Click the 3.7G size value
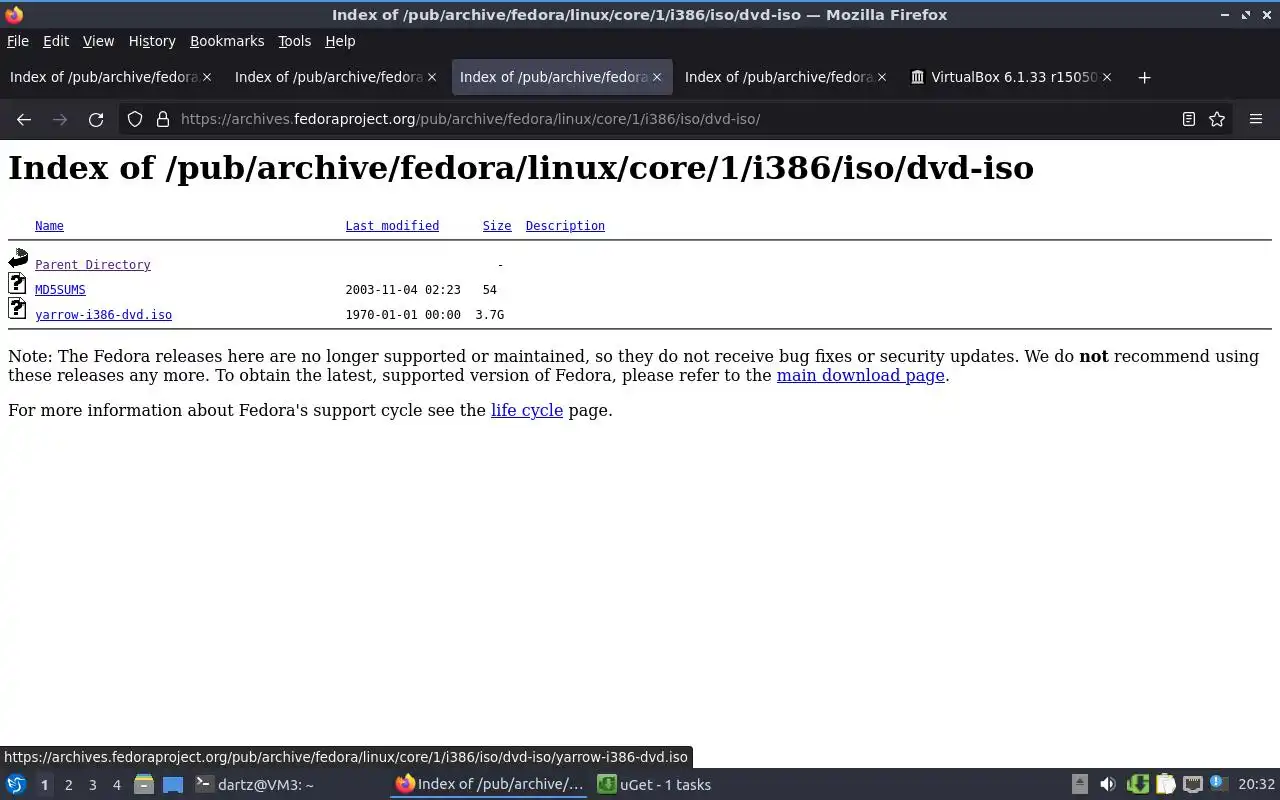The width and height of the screenshot is (1280, 800). tap(489, 315)
